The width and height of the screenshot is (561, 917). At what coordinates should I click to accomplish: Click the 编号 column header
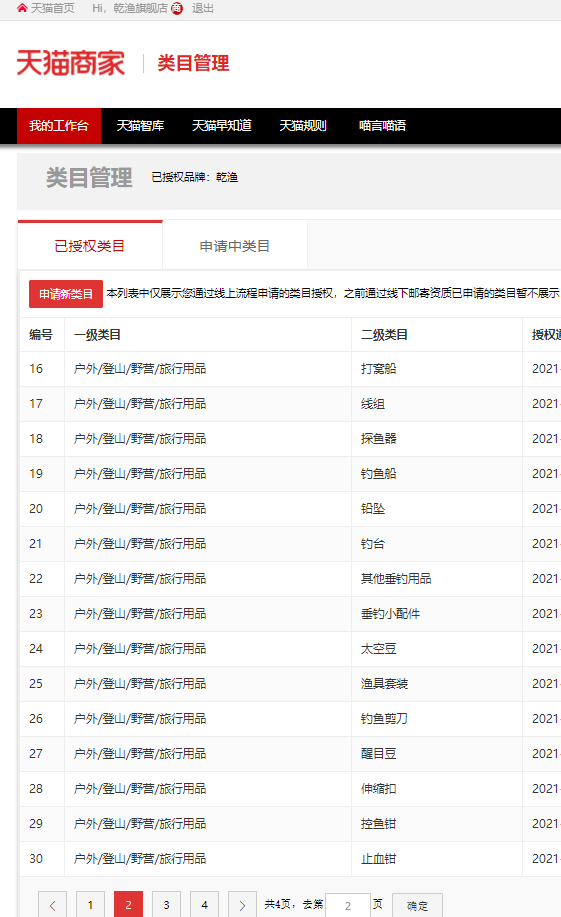[41, 335]
